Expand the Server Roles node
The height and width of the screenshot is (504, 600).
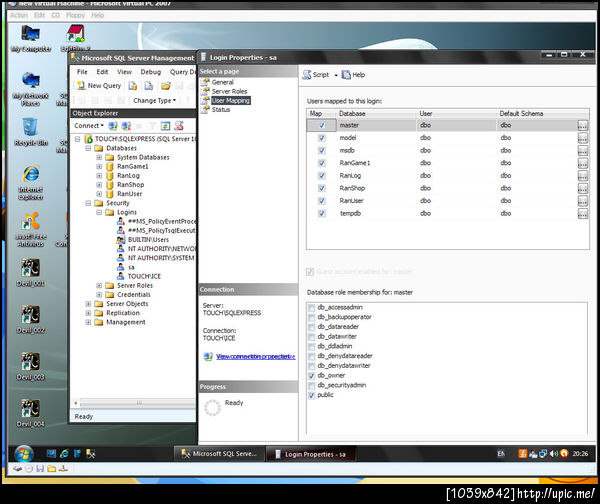pos(99,285)
